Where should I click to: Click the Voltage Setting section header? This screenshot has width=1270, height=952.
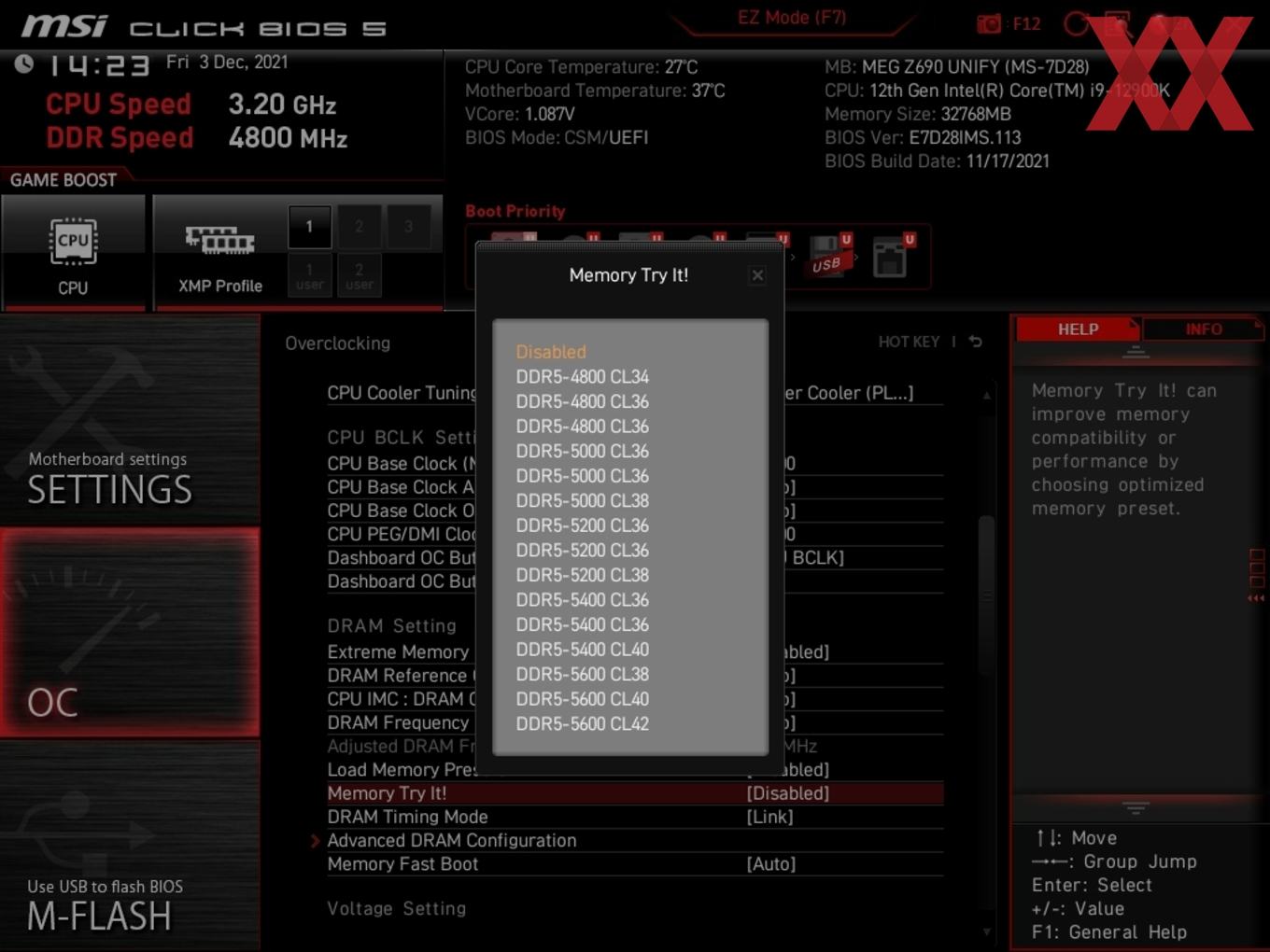point(397,908)
